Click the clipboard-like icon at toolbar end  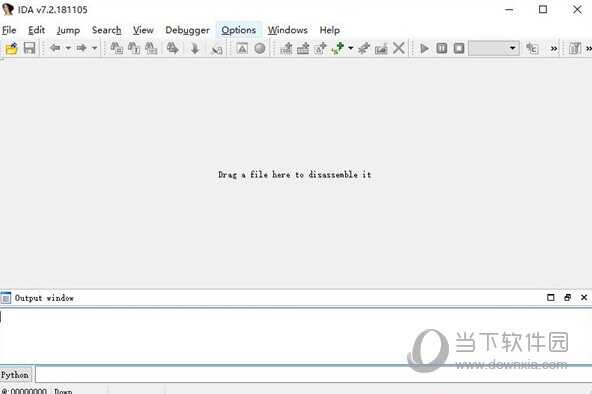(x=575, y=48)
